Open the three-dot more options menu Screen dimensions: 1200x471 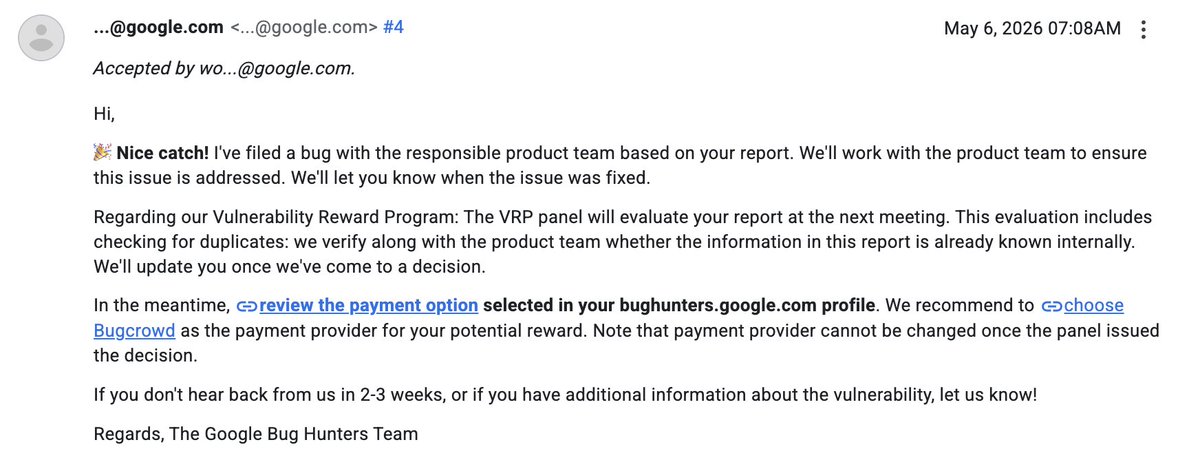[x=1144, y=29]
